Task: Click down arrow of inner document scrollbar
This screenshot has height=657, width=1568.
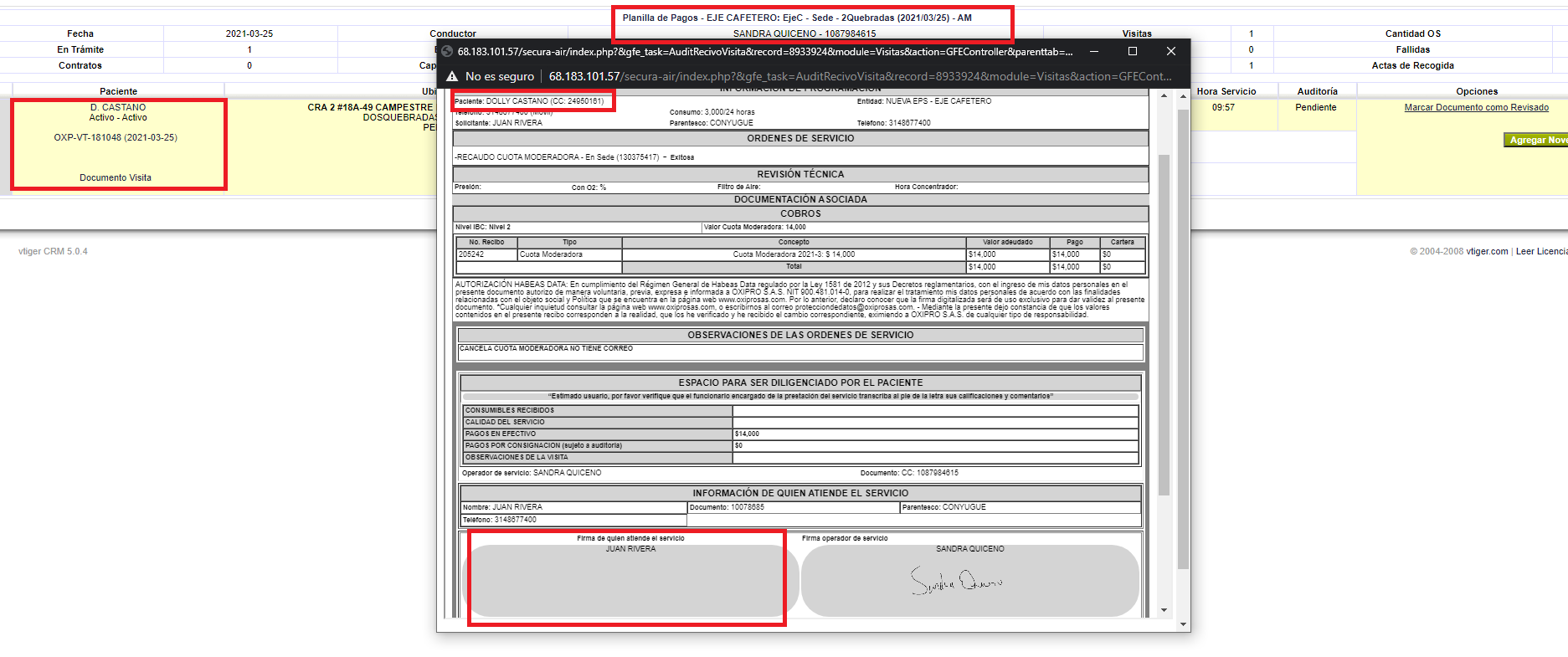Action: pos(1164,610)
